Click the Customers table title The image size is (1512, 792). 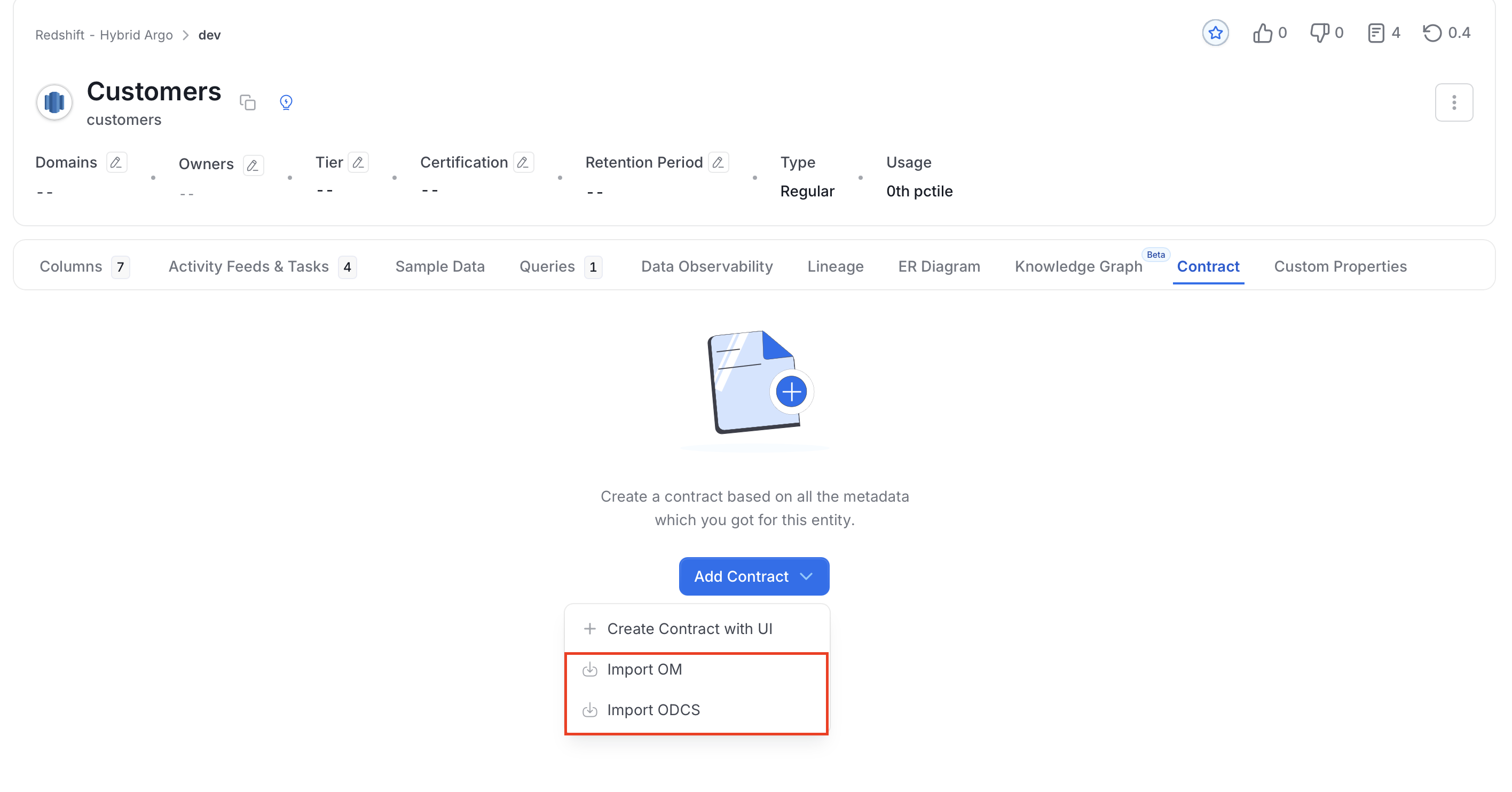[154, 91]
